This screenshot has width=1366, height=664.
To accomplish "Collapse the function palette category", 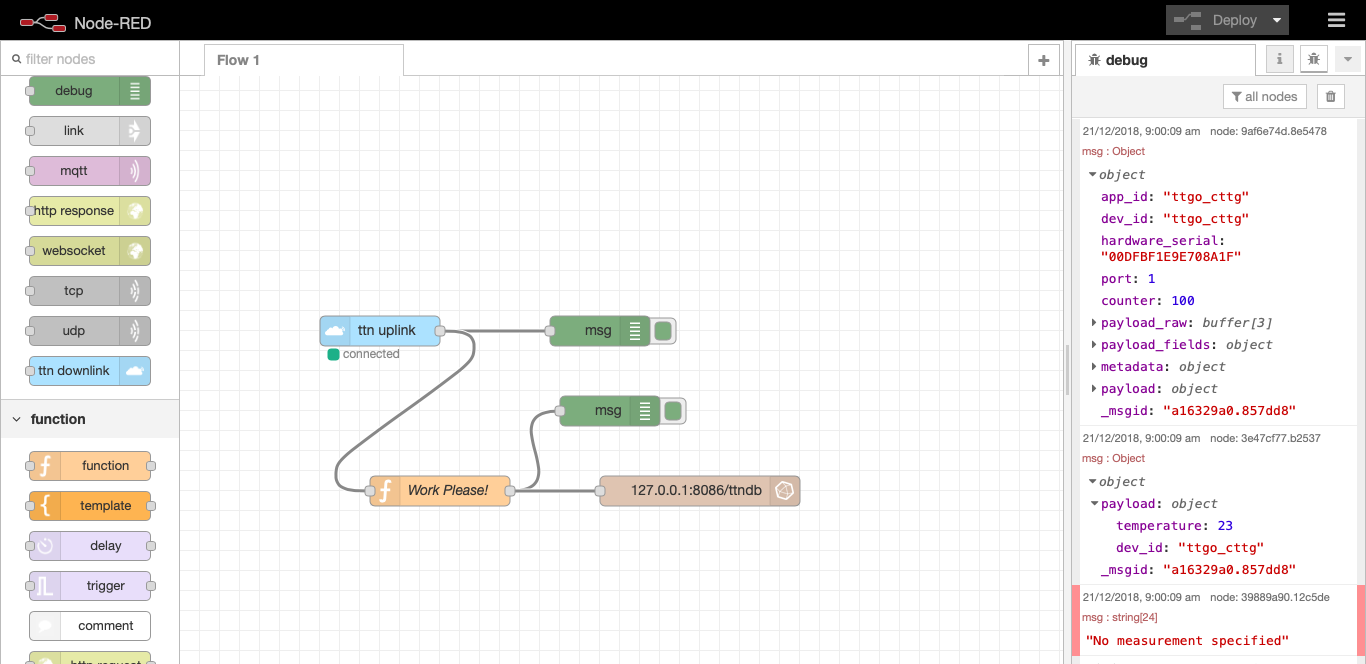I will coord(89,419).
